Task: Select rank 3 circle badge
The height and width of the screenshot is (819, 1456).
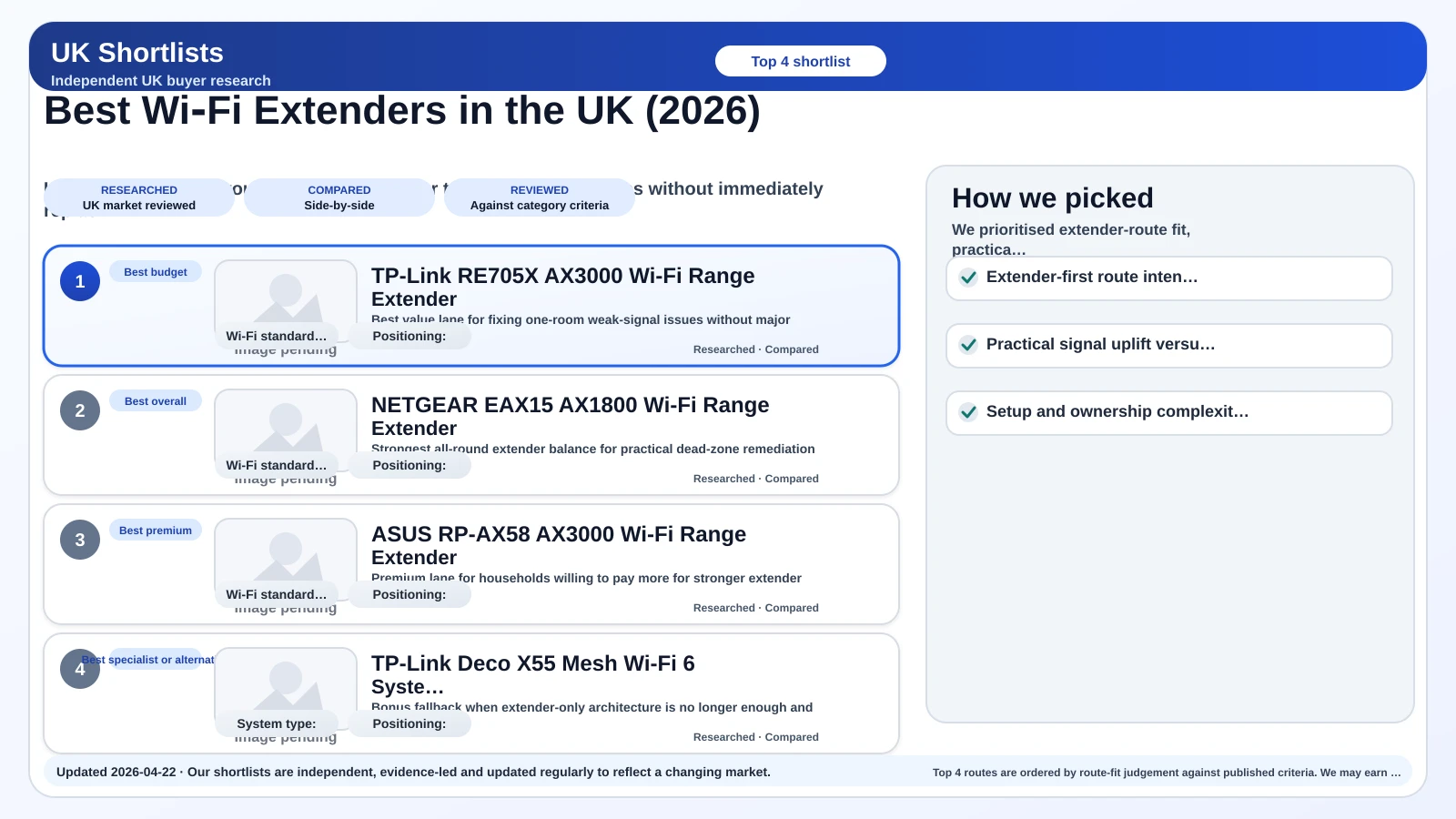Action: pyautogui.click(x=80, y=540)
